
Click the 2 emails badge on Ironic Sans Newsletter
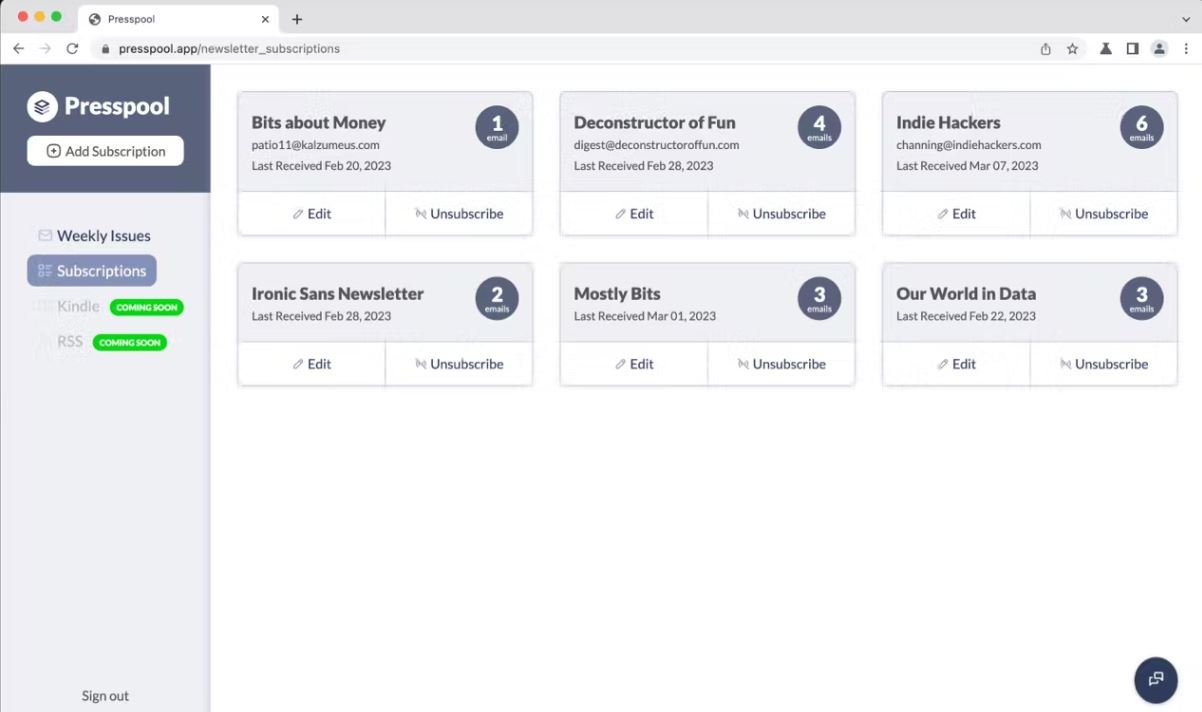[497, 298]
